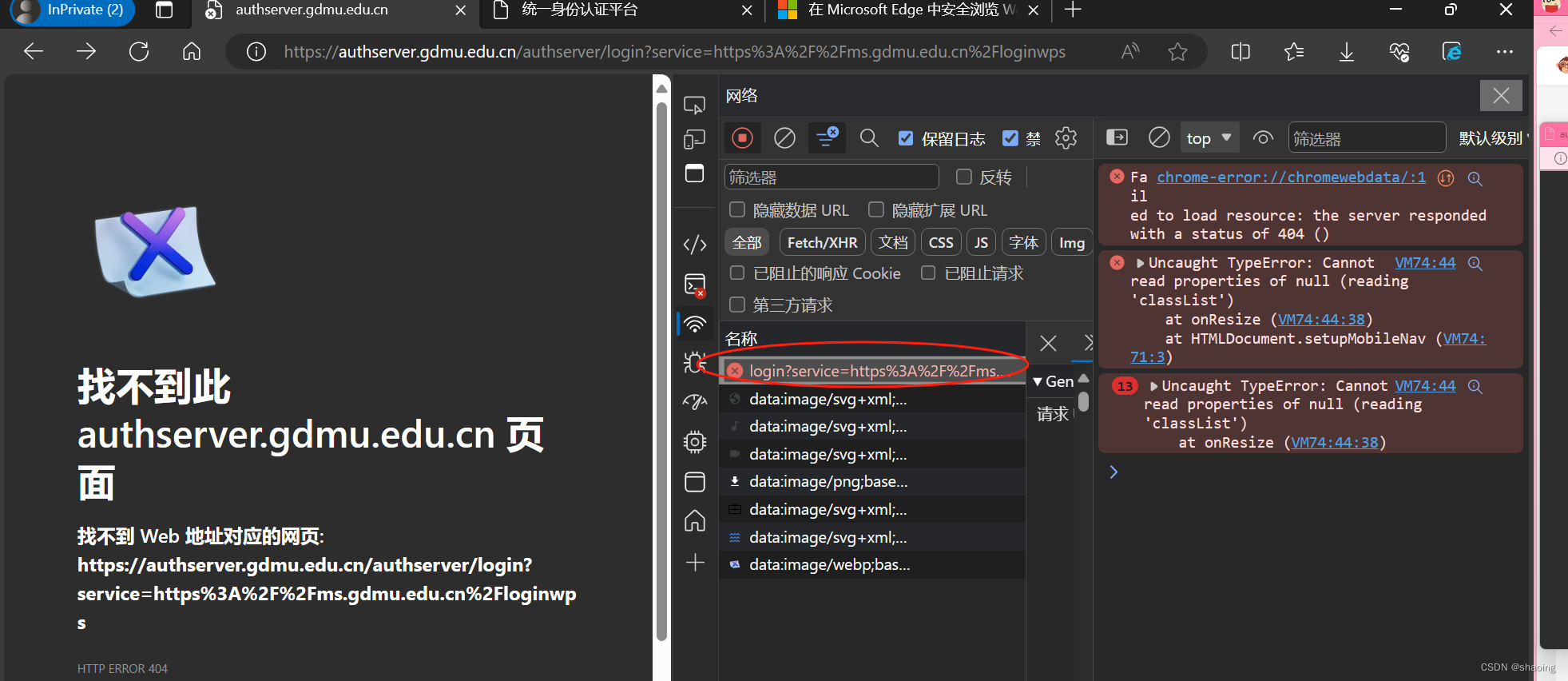
Task: Check 隐藏数据 URL option
Action: click(737, 209)
